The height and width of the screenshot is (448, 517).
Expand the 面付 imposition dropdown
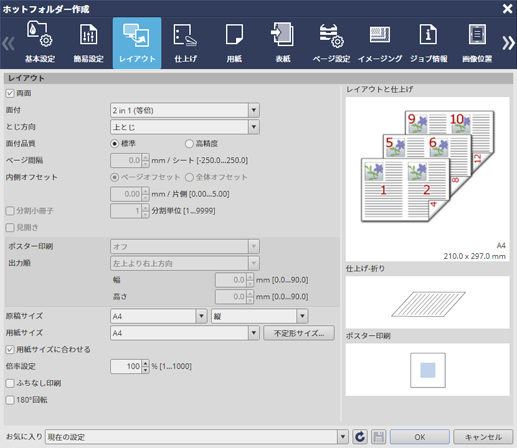pos(185,110)
